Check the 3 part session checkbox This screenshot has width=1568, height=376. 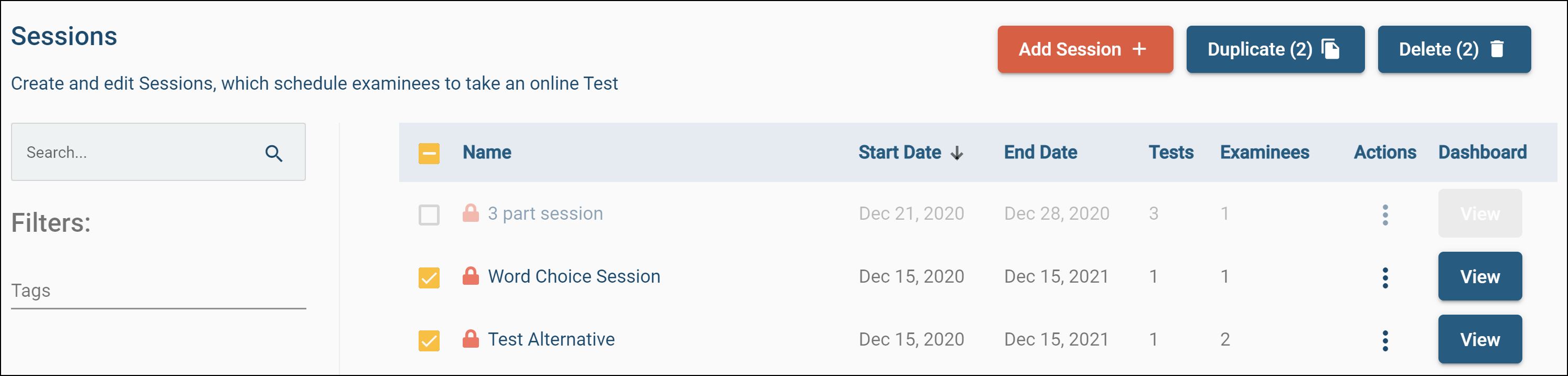[x=429, y=215]
